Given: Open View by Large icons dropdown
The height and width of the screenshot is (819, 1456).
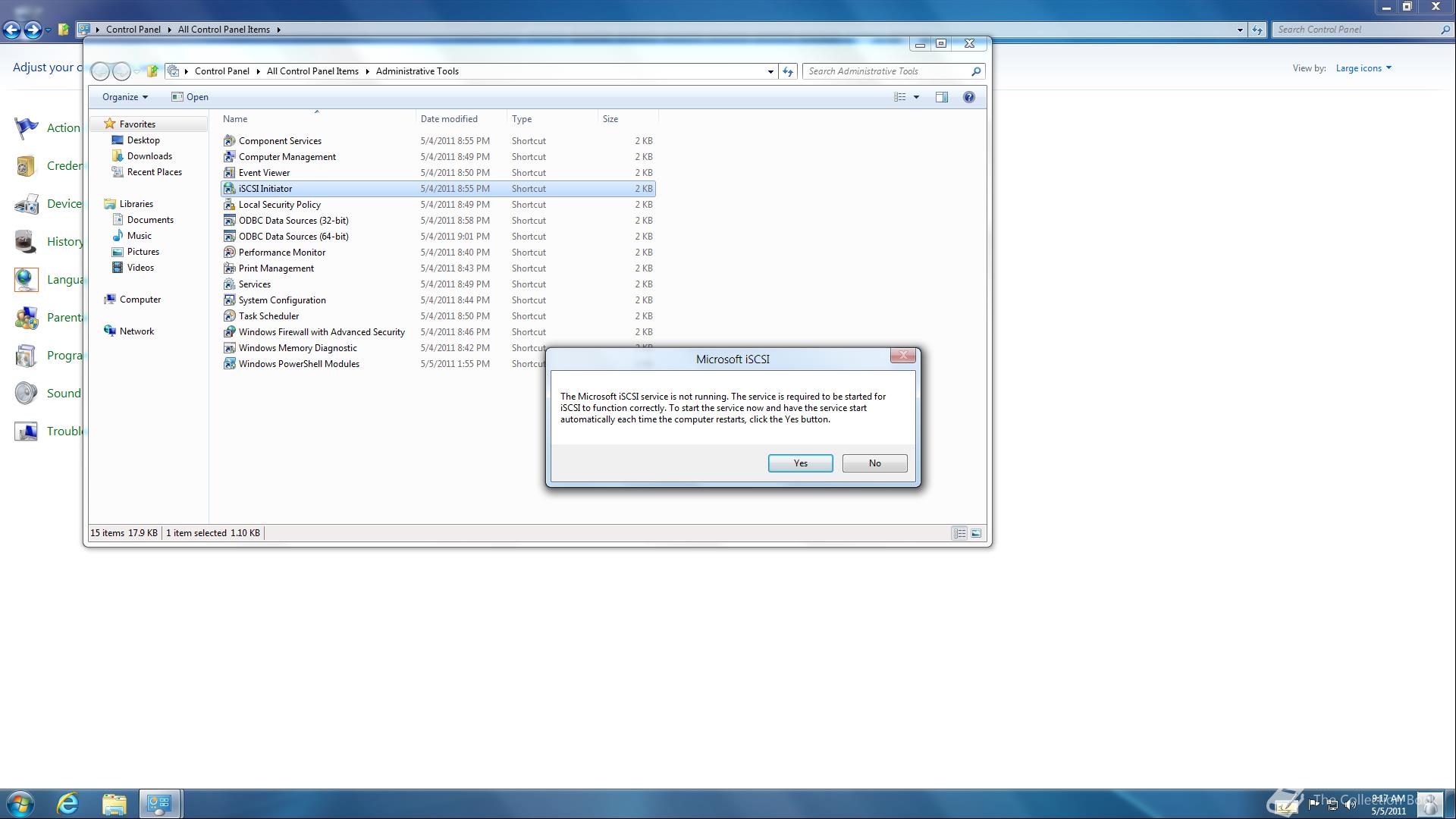Looking at the screenshot, I should point(1363,68).
